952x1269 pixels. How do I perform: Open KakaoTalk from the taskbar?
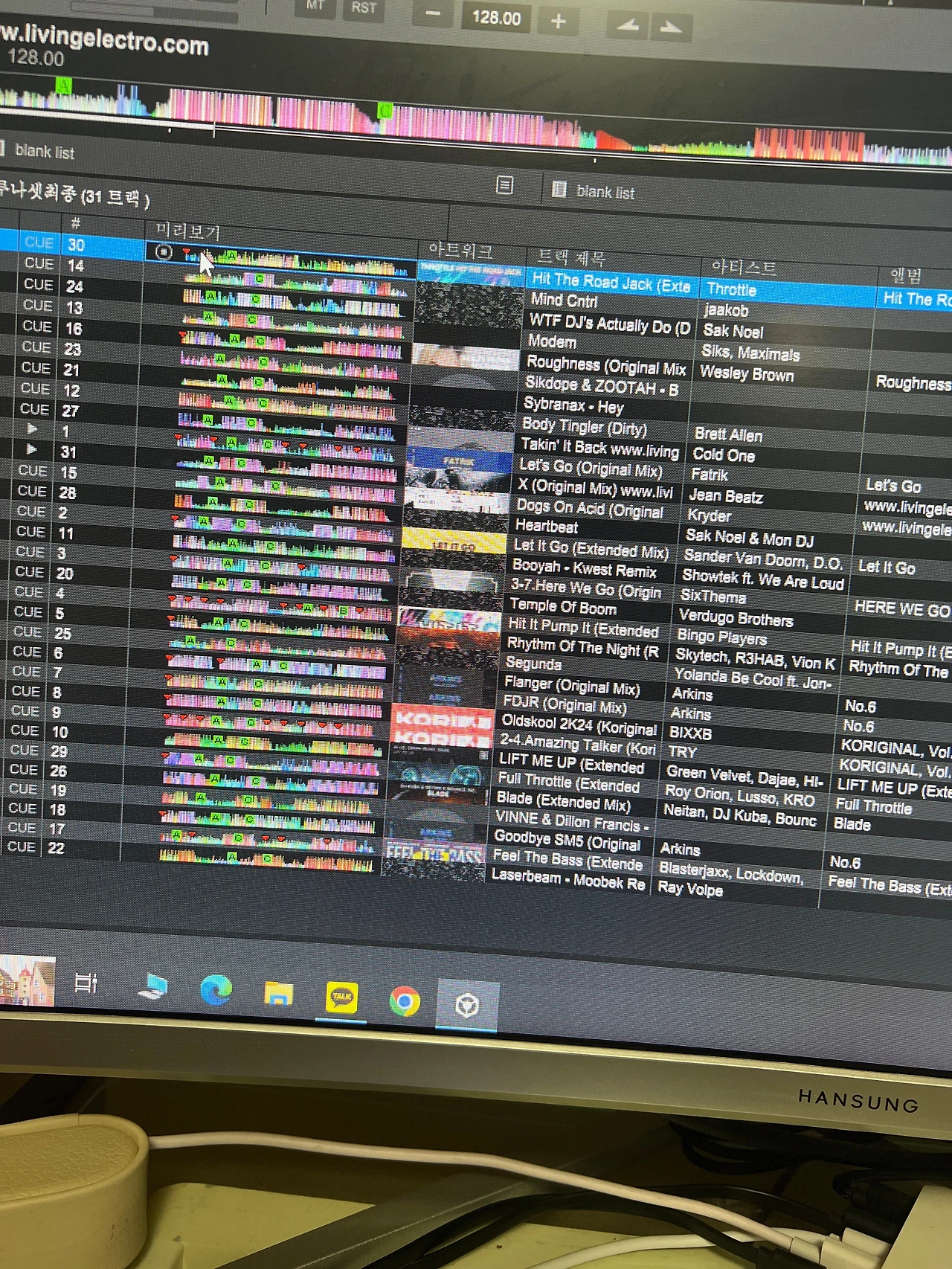tap(341, 998)
